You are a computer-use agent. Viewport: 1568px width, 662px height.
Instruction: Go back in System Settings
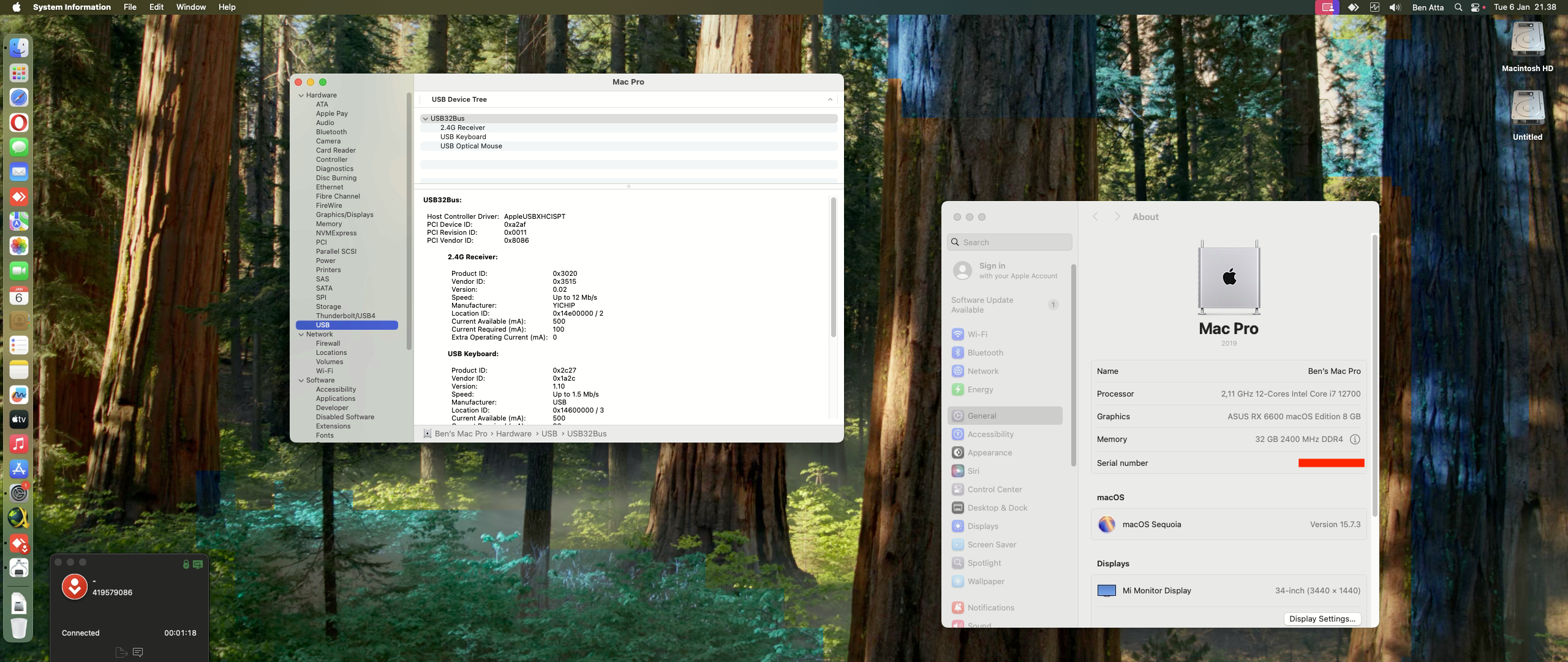click(1095, 217)
